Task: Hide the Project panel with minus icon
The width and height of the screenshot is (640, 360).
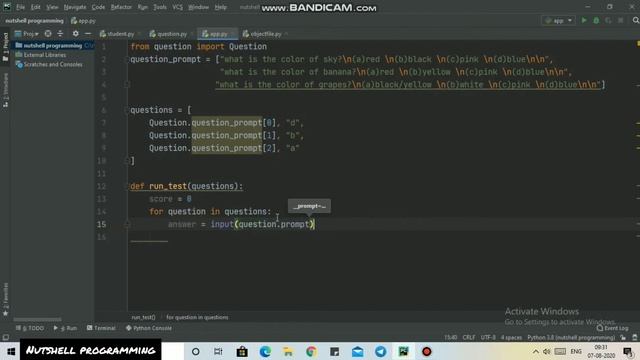Action: pyautogui.click(x=88, y=34)
